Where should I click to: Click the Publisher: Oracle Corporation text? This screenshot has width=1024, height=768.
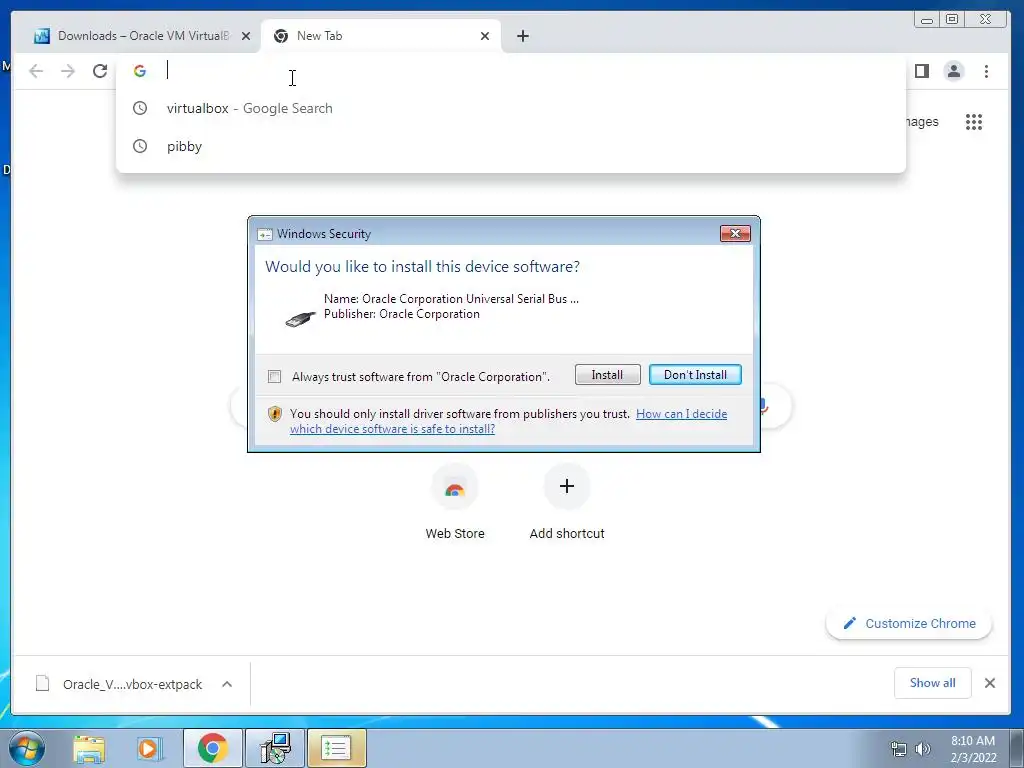tap(402, 314)
